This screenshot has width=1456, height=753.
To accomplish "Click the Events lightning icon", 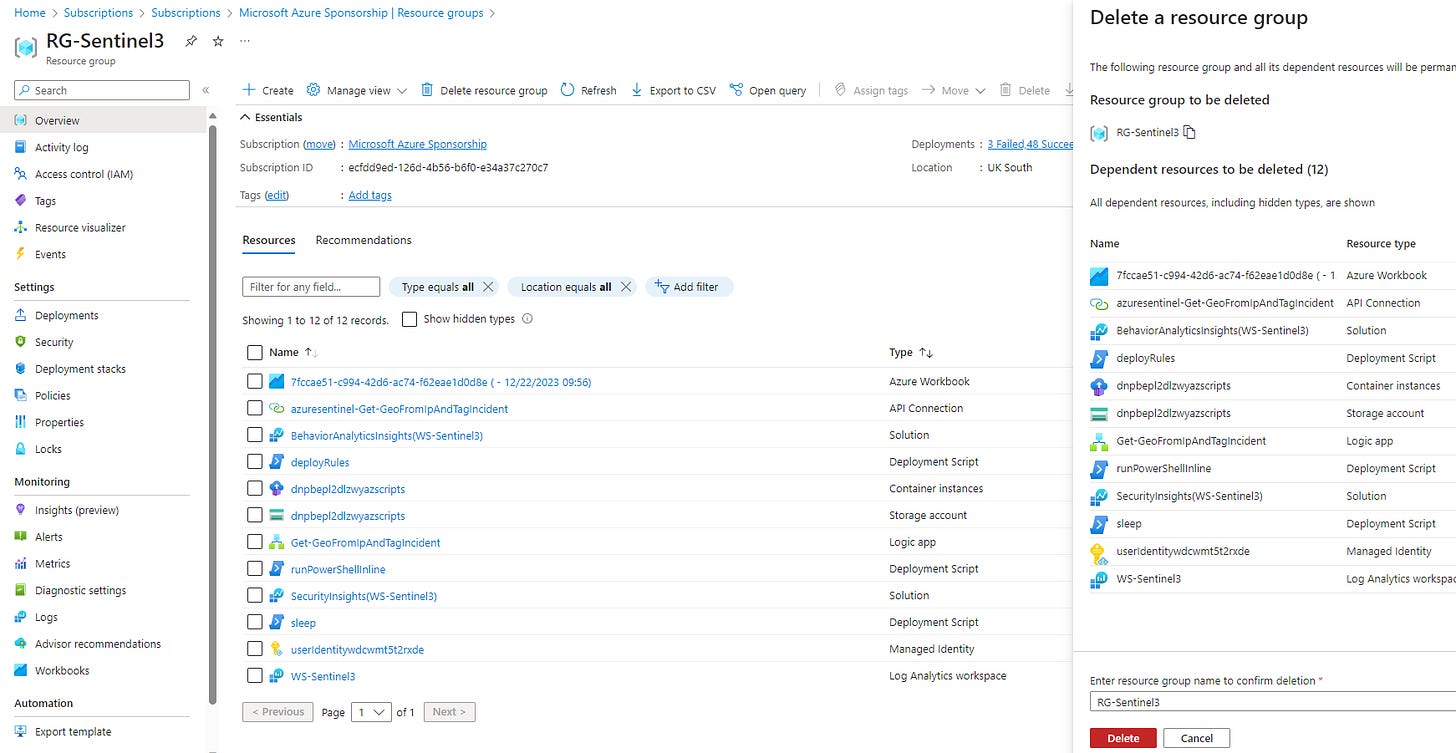I will (x=21, y=254).
